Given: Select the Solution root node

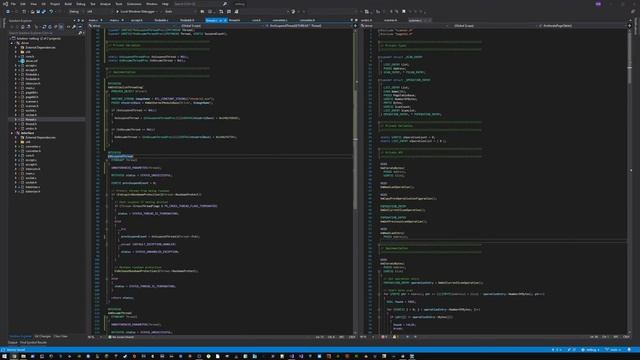Looking at the screenshot, I should coord(39,38).
